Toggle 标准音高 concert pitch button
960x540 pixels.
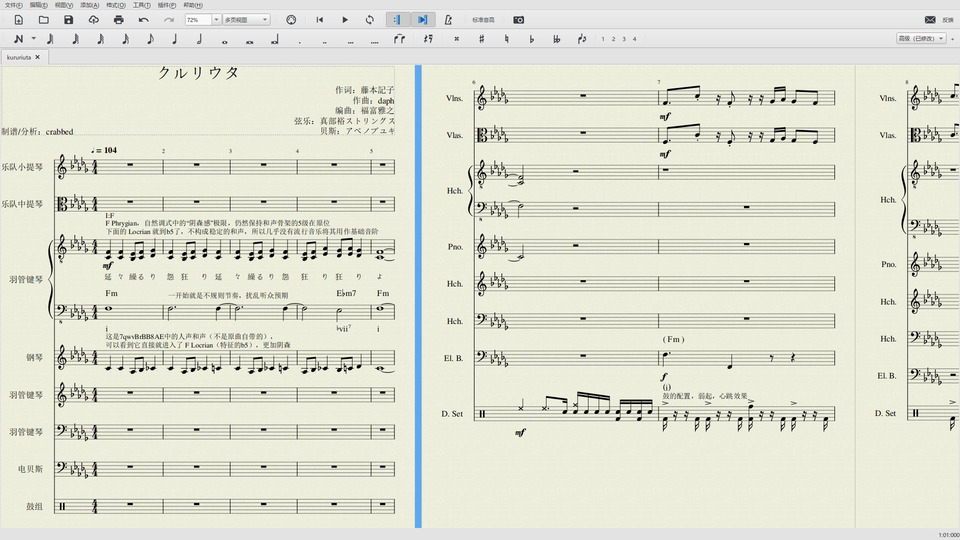(483, 20)
